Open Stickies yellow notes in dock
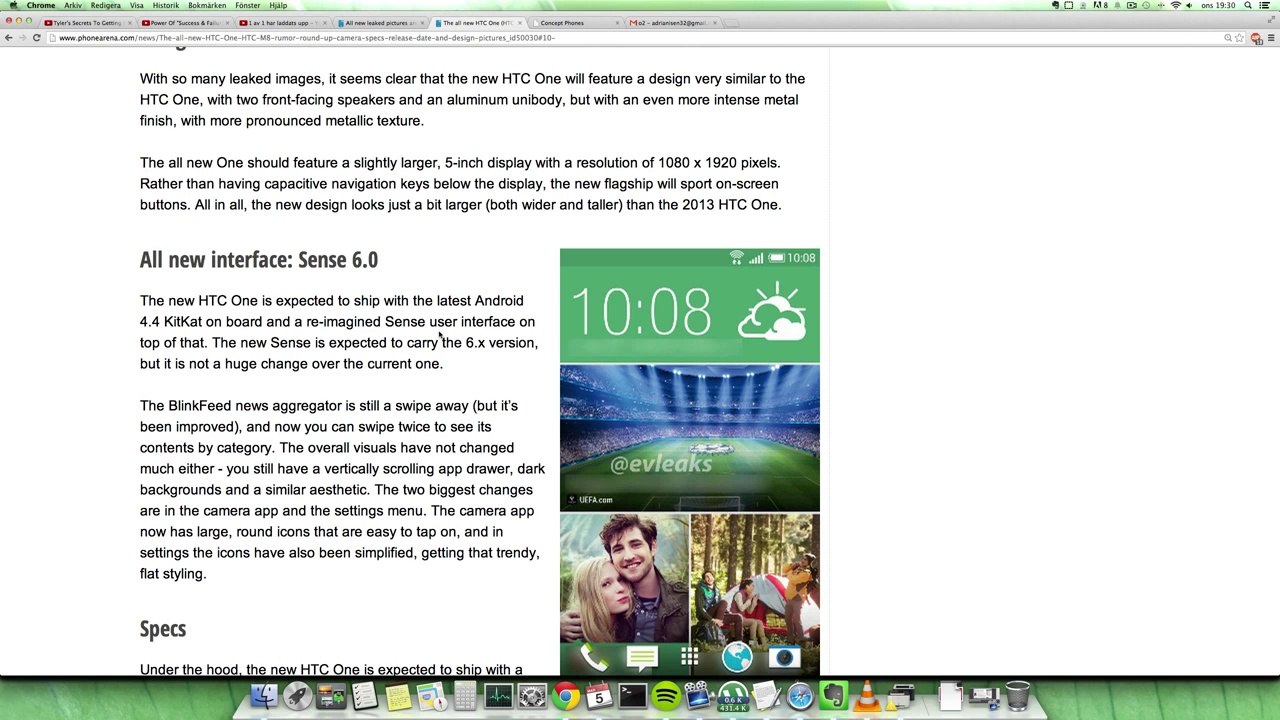Screen dimensions: 1280x720 (x=398, y=695)
